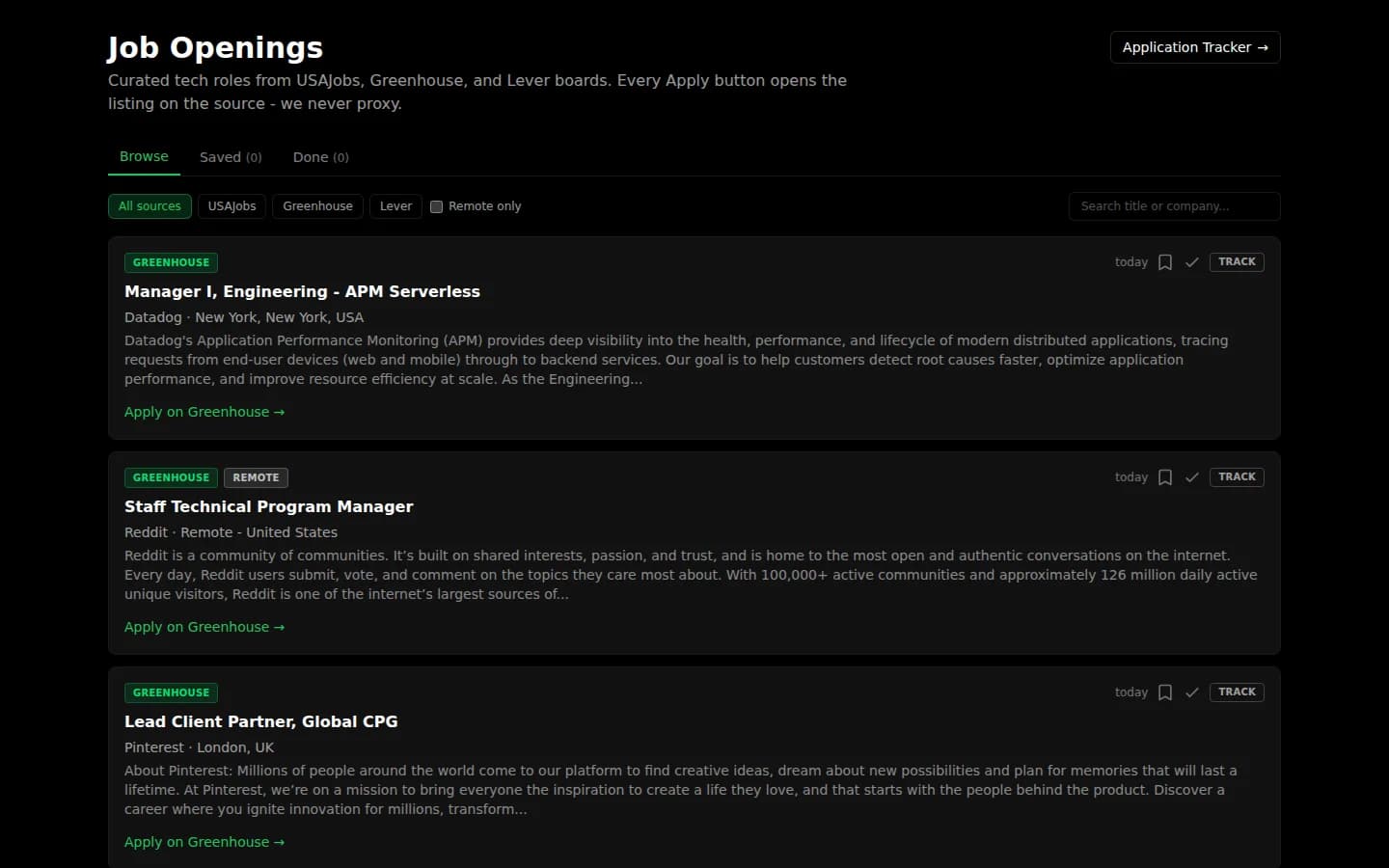Focus the Search title or company field

coord(1174,206)
